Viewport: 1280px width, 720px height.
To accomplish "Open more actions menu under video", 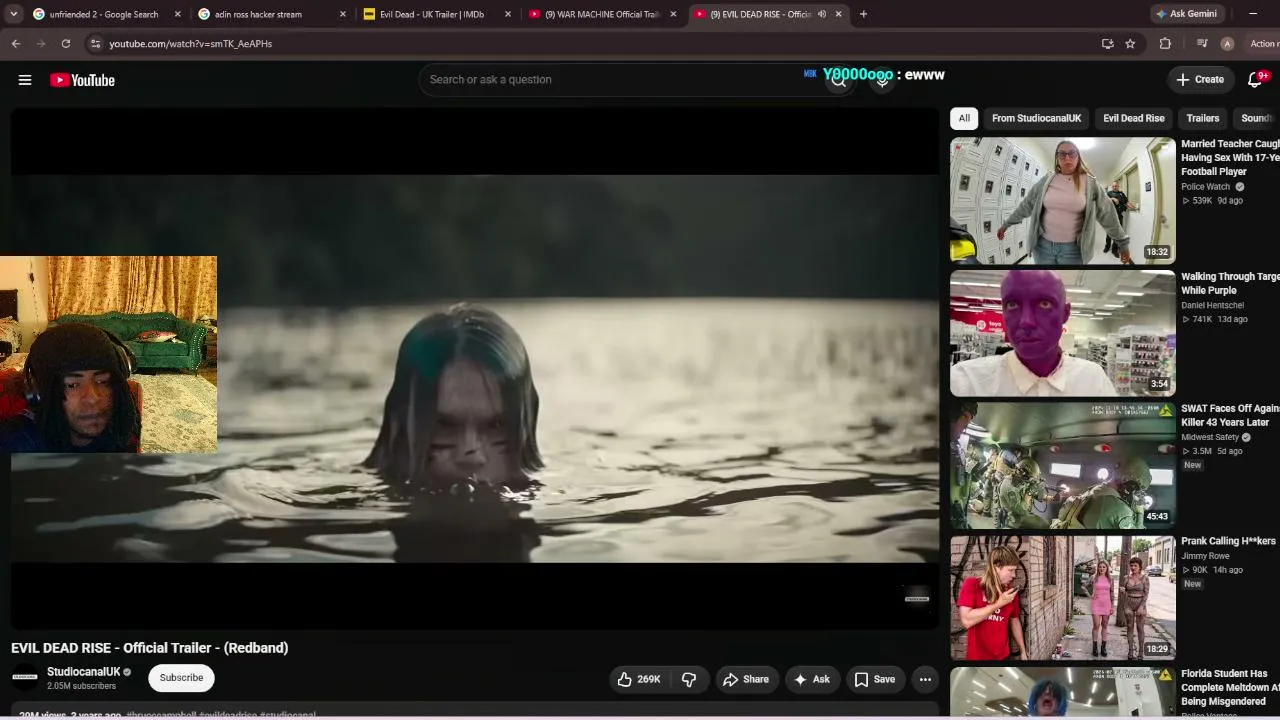I will click(925, 679).
